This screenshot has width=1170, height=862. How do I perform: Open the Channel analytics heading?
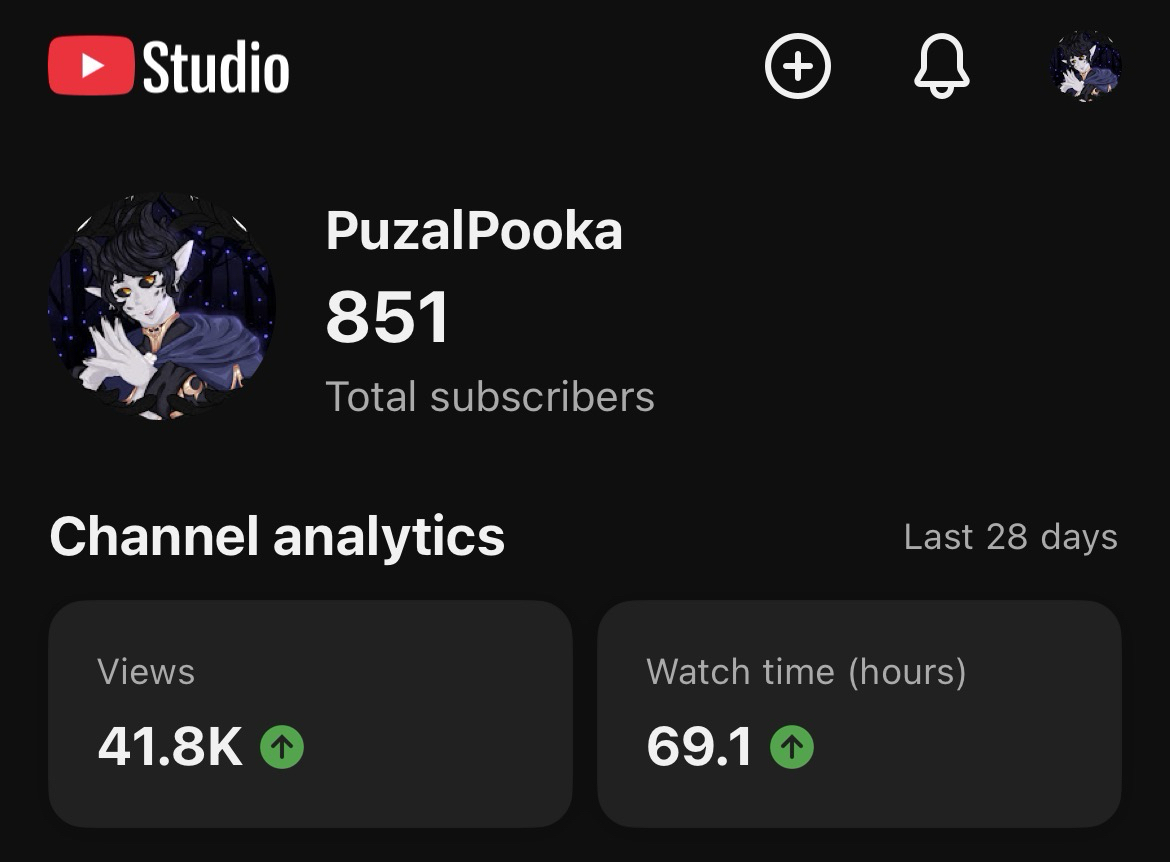pyautogui.click(x=277, y=536)
